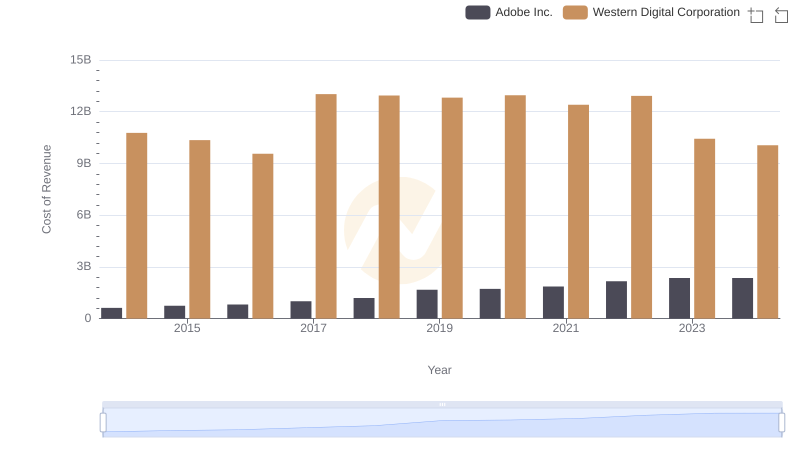The height and width of the screenshot is (461, 800).
Task: Click the Year axis title
Action: [x=439, y=370]
